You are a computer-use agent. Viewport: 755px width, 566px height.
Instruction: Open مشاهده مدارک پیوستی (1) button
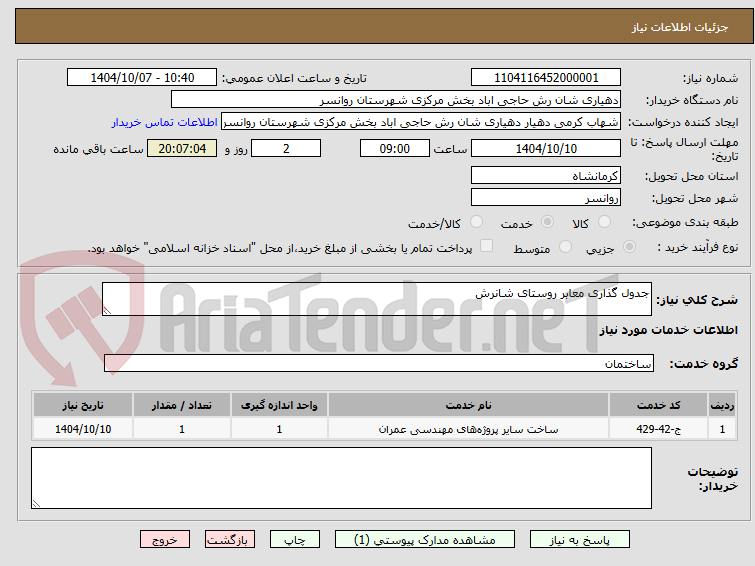pyautogui.click(x=425, y=540)
